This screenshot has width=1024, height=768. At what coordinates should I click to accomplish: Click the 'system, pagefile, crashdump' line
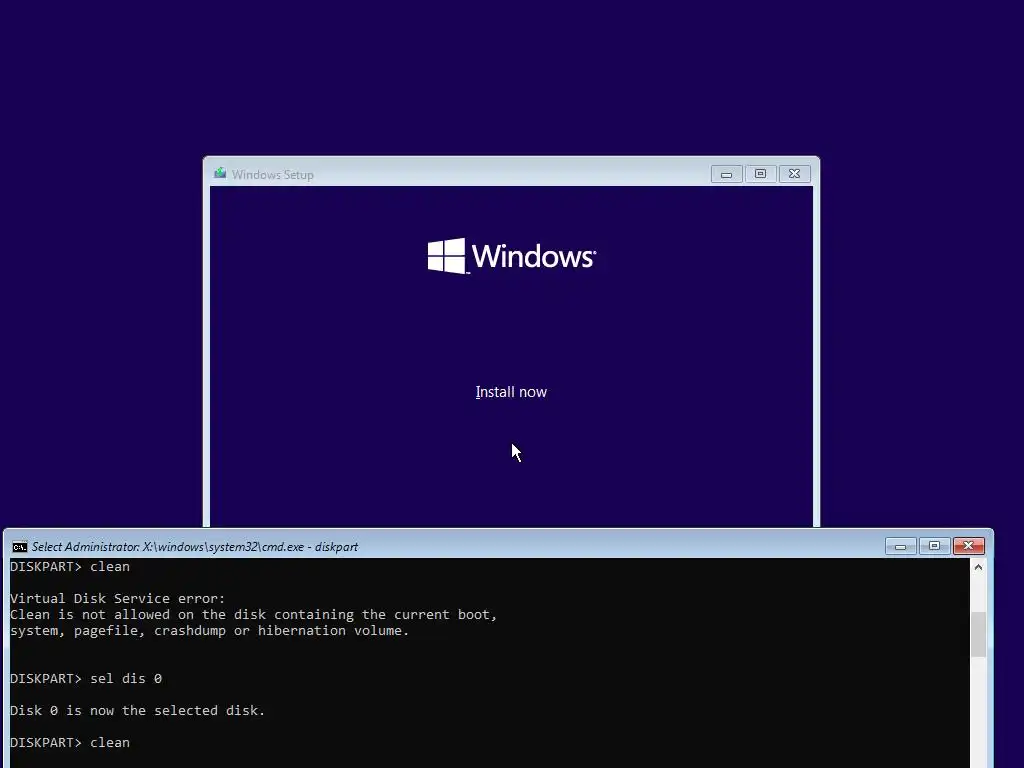[210, 631]
